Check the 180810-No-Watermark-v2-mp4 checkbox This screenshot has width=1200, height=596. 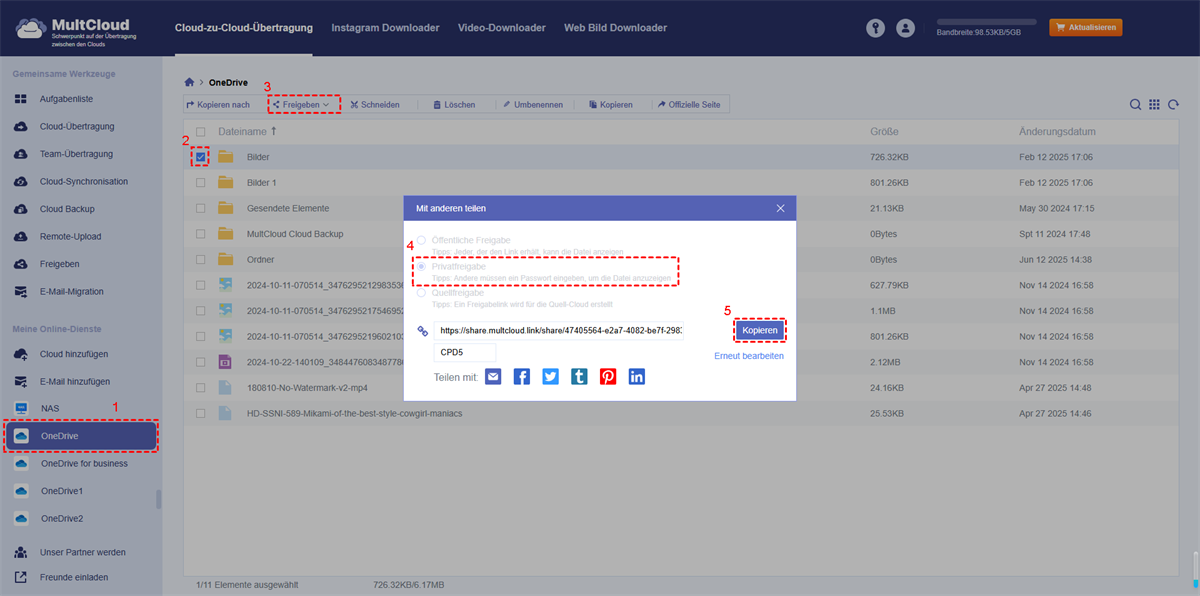(x=201, y=387)
